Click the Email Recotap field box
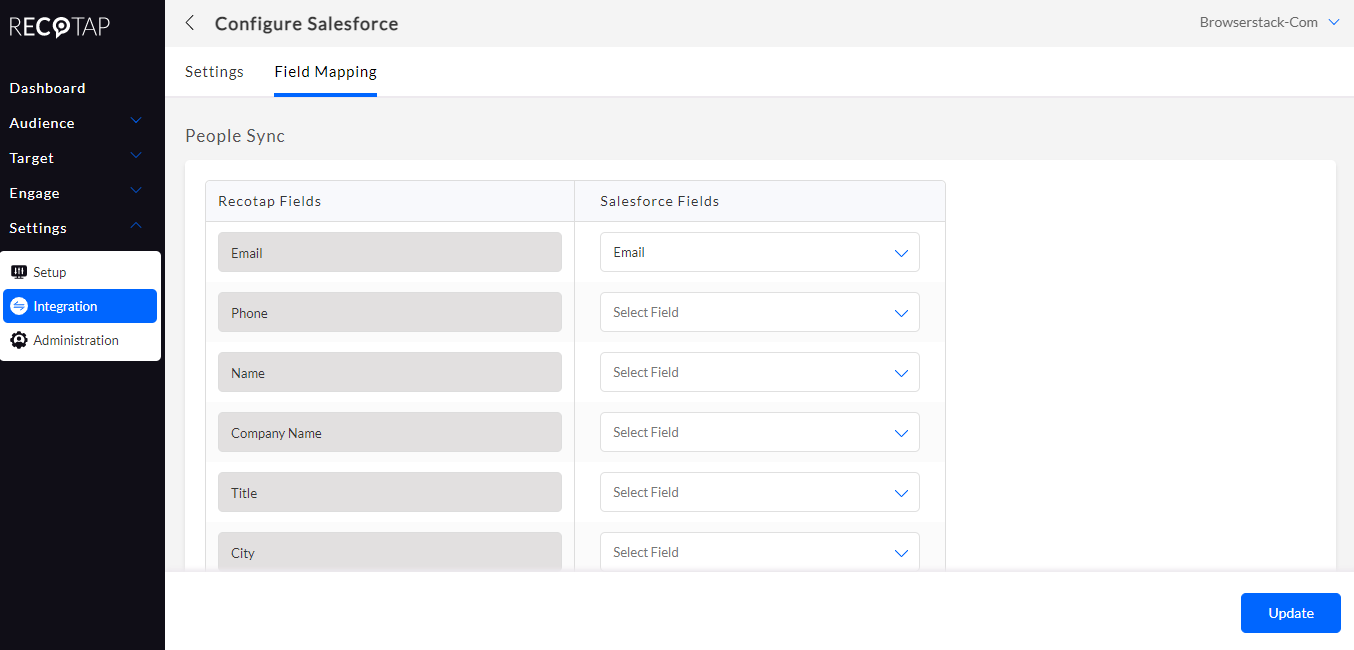1354x650 pixels. (390, 252)
